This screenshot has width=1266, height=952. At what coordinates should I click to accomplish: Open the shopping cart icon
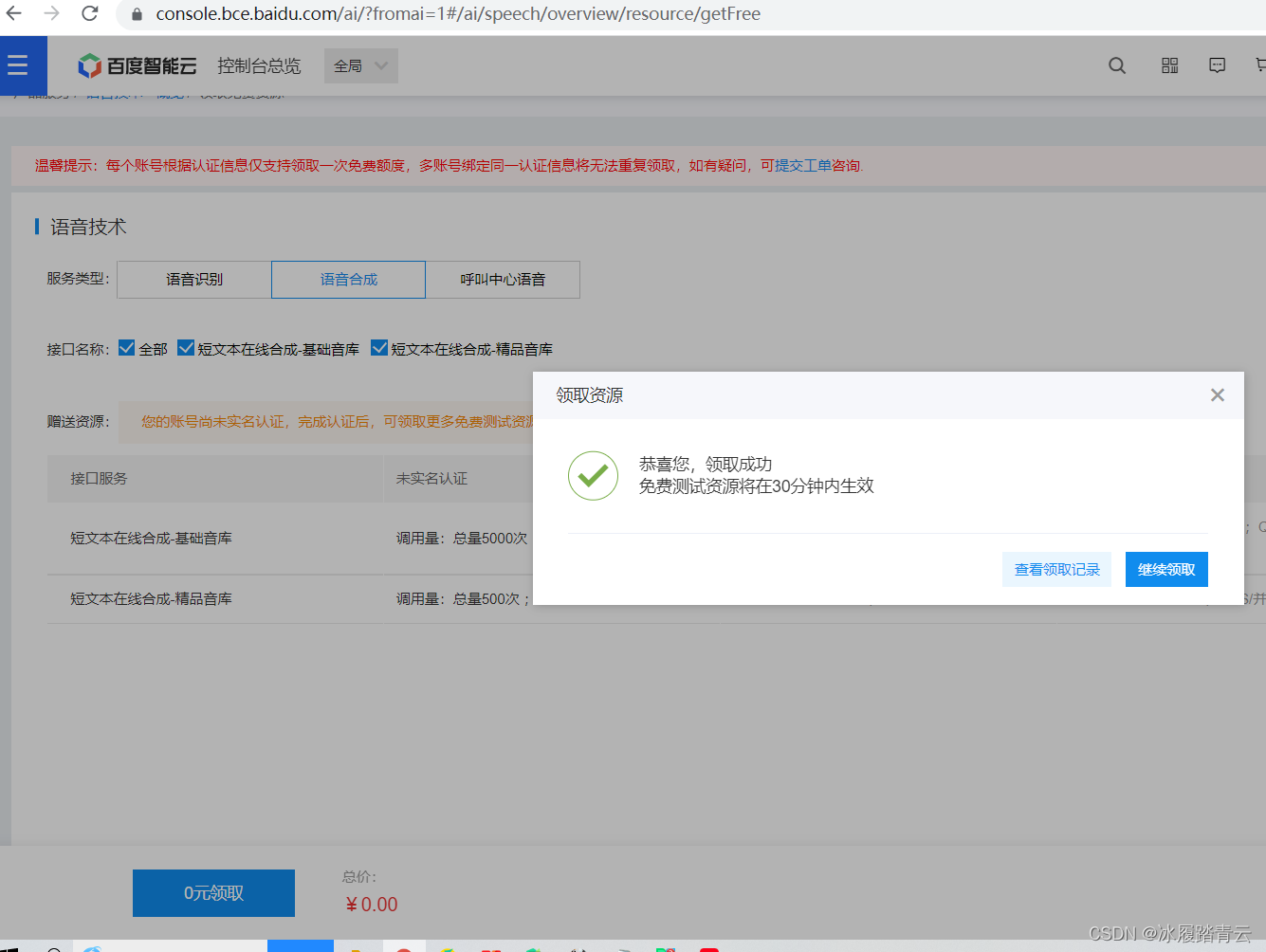click(x=1259, y=65)
